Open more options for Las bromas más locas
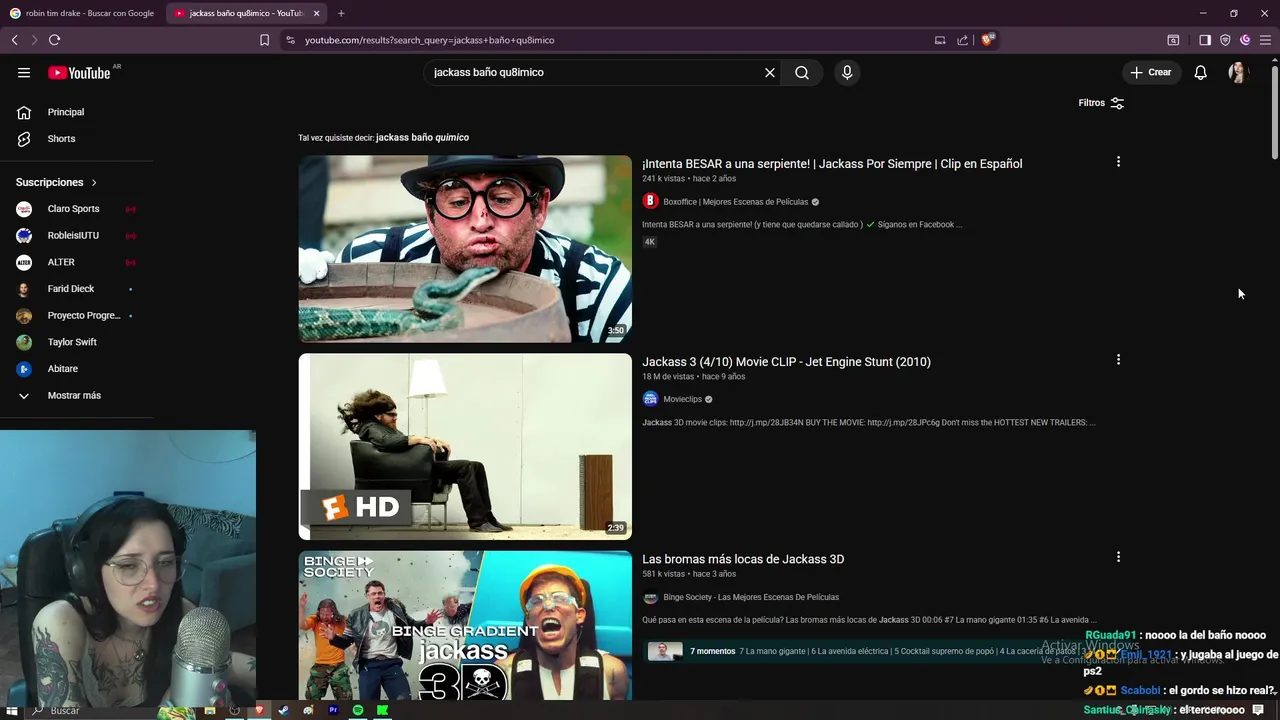Screen dimensions: 1280x720 coord(1118,557)
